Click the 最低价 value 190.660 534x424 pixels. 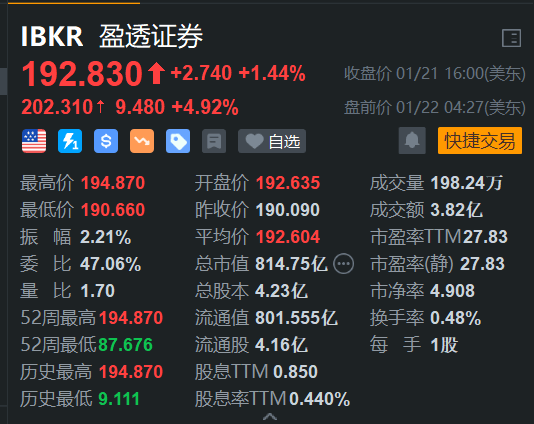click(113, 210)
